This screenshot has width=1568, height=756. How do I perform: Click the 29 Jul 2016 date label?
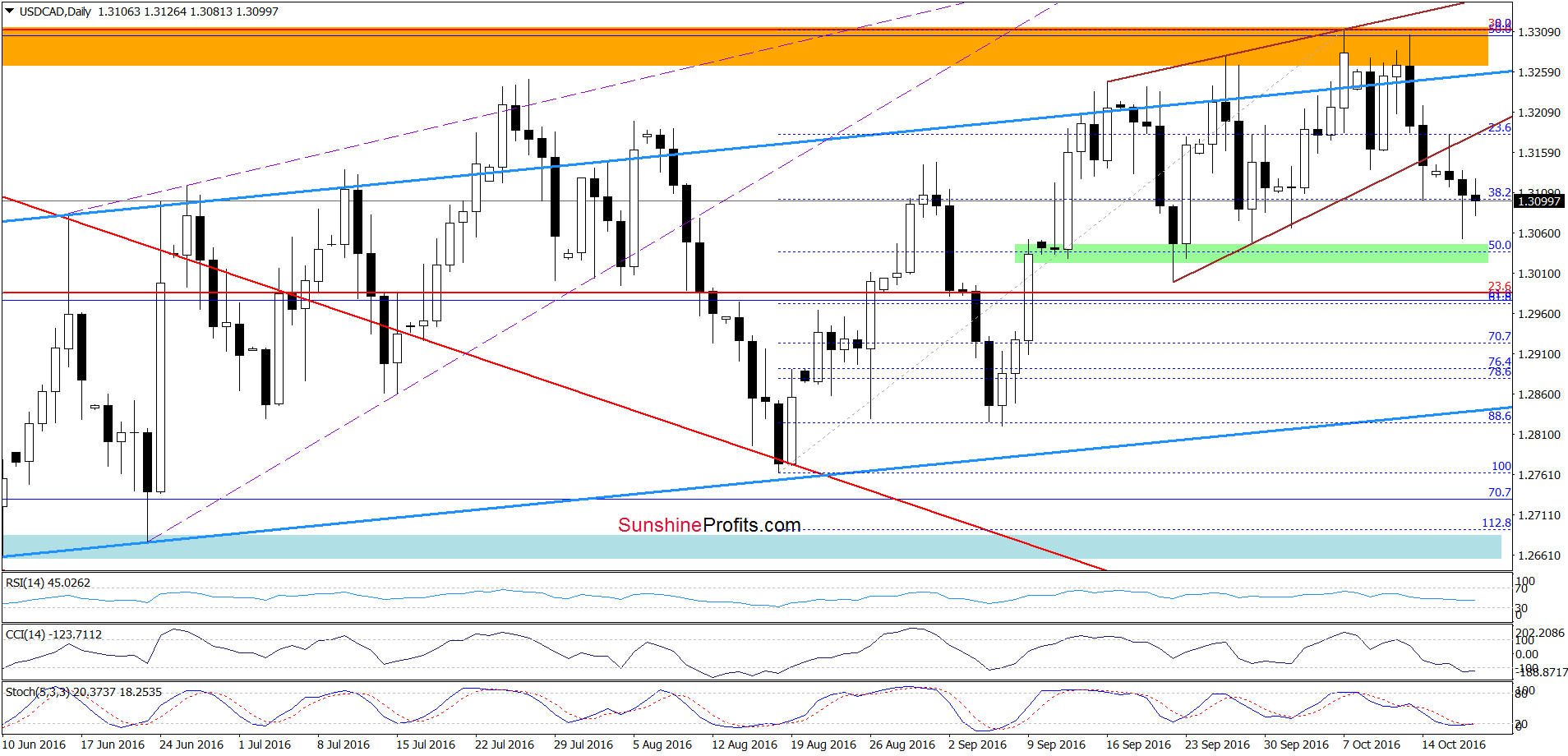point(583,744)
